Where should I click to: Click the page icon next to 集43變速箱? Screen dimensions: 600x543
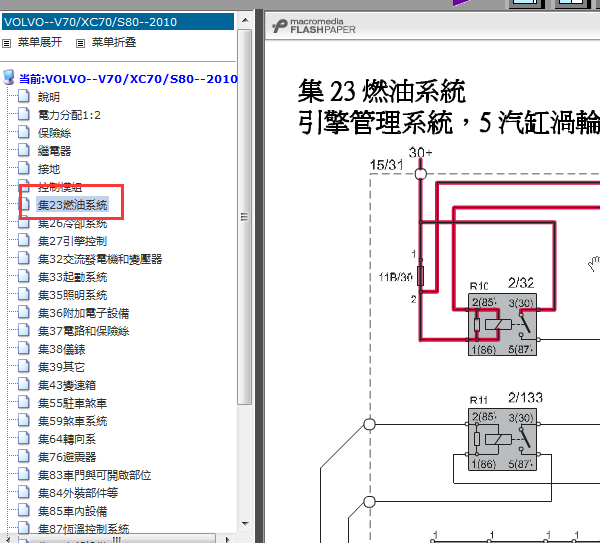point(24,384)
